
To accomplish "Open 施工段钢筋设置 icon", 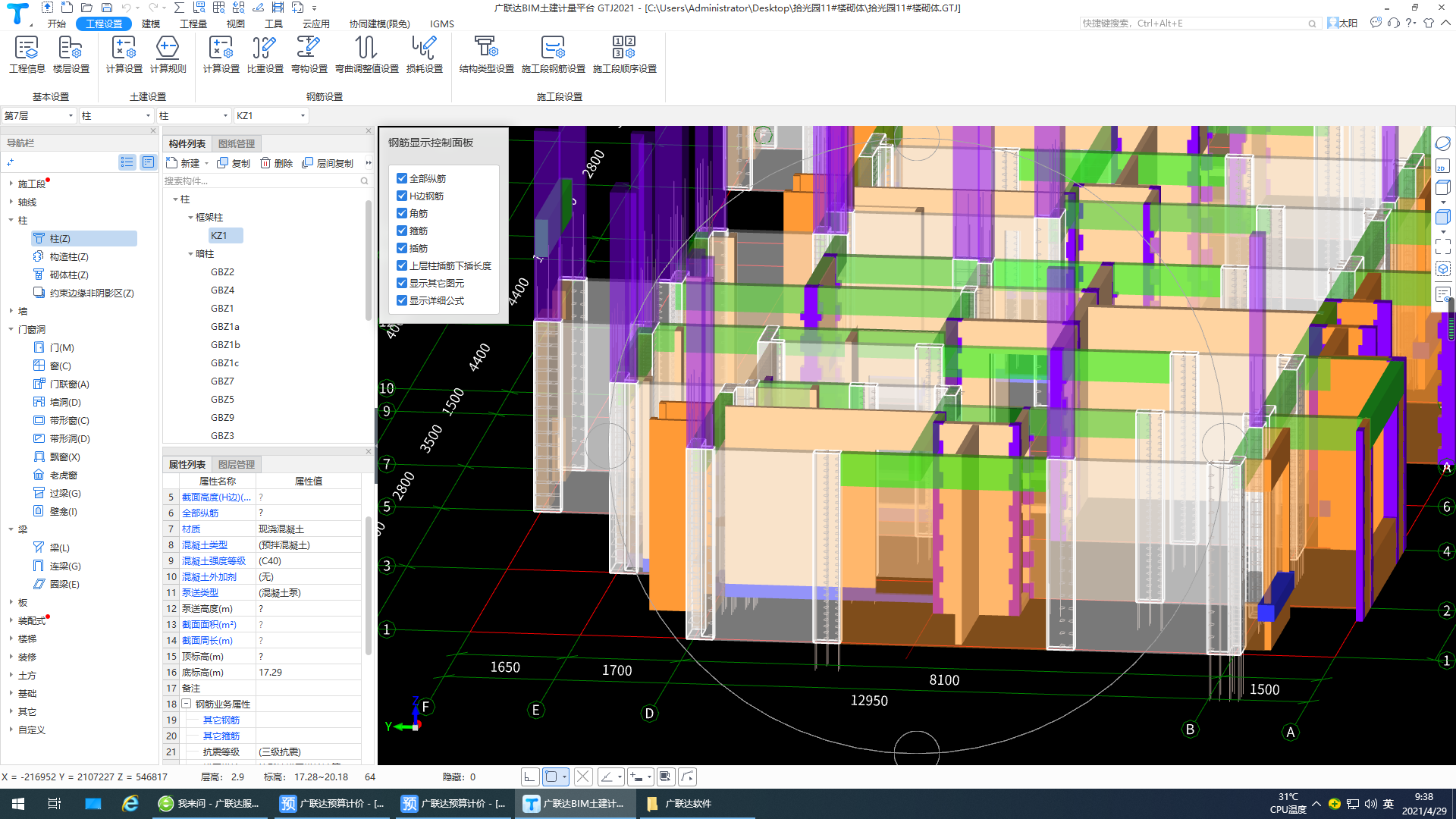I will (553, 55).
